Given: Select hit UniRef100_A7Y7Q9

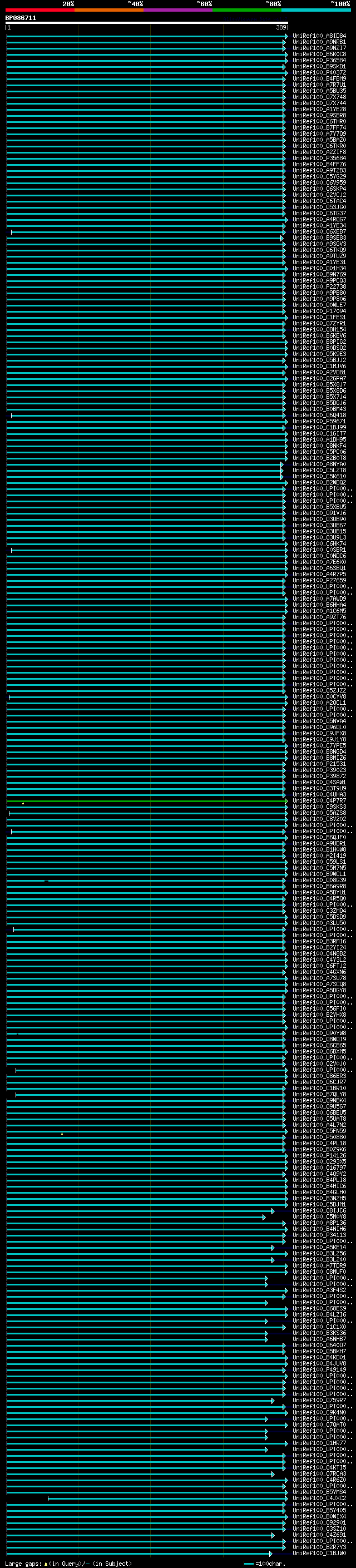Looking at the screenshot, I should (319, 134).
